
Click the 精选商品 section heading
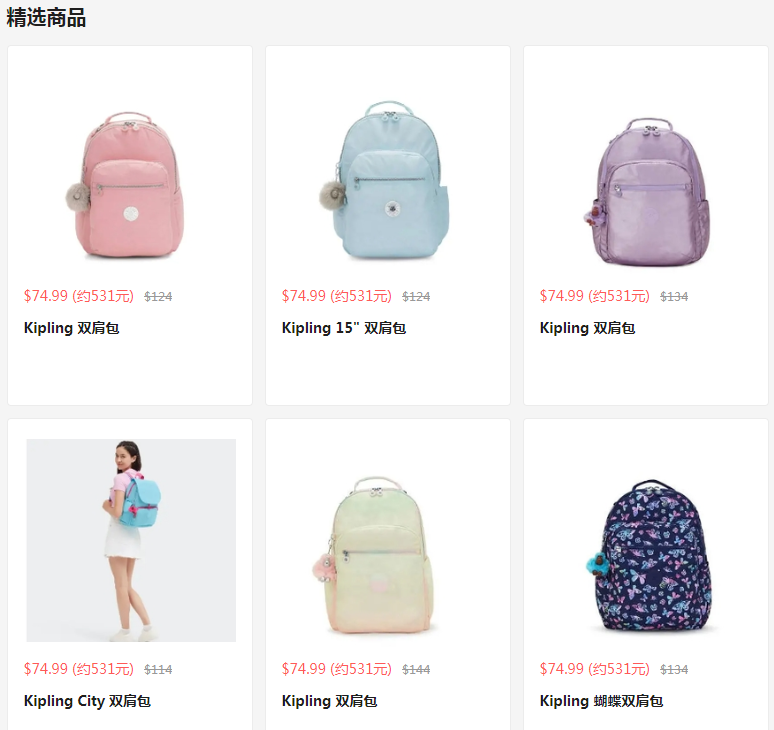tap(46, 18)
